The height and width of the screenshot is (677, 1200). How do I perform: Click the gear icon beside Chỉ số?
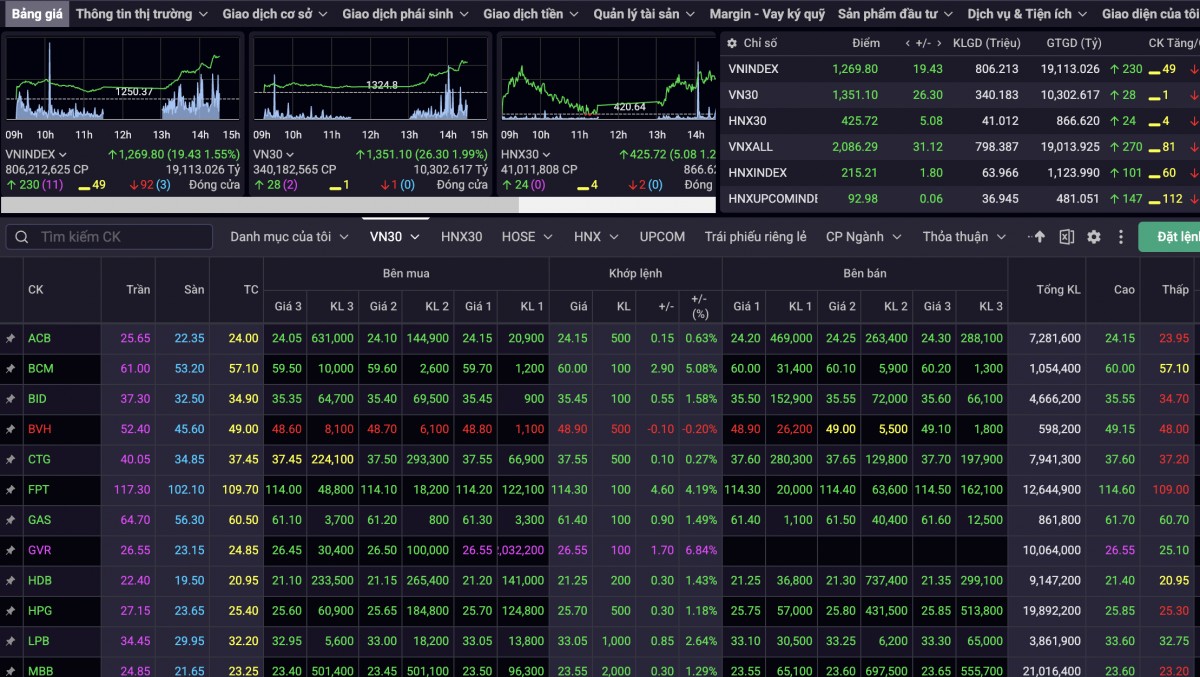point(732,44)
